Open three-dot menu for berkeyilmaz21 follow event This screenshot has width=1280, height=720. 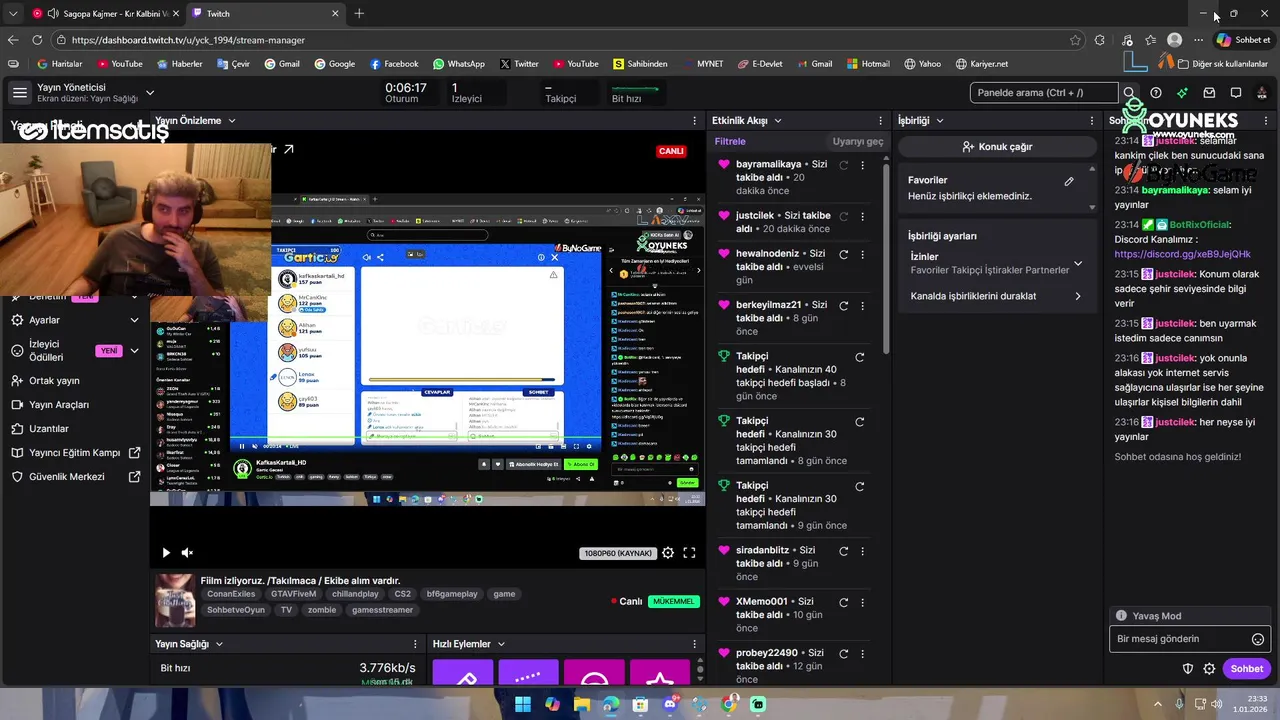tap(862, 305)
